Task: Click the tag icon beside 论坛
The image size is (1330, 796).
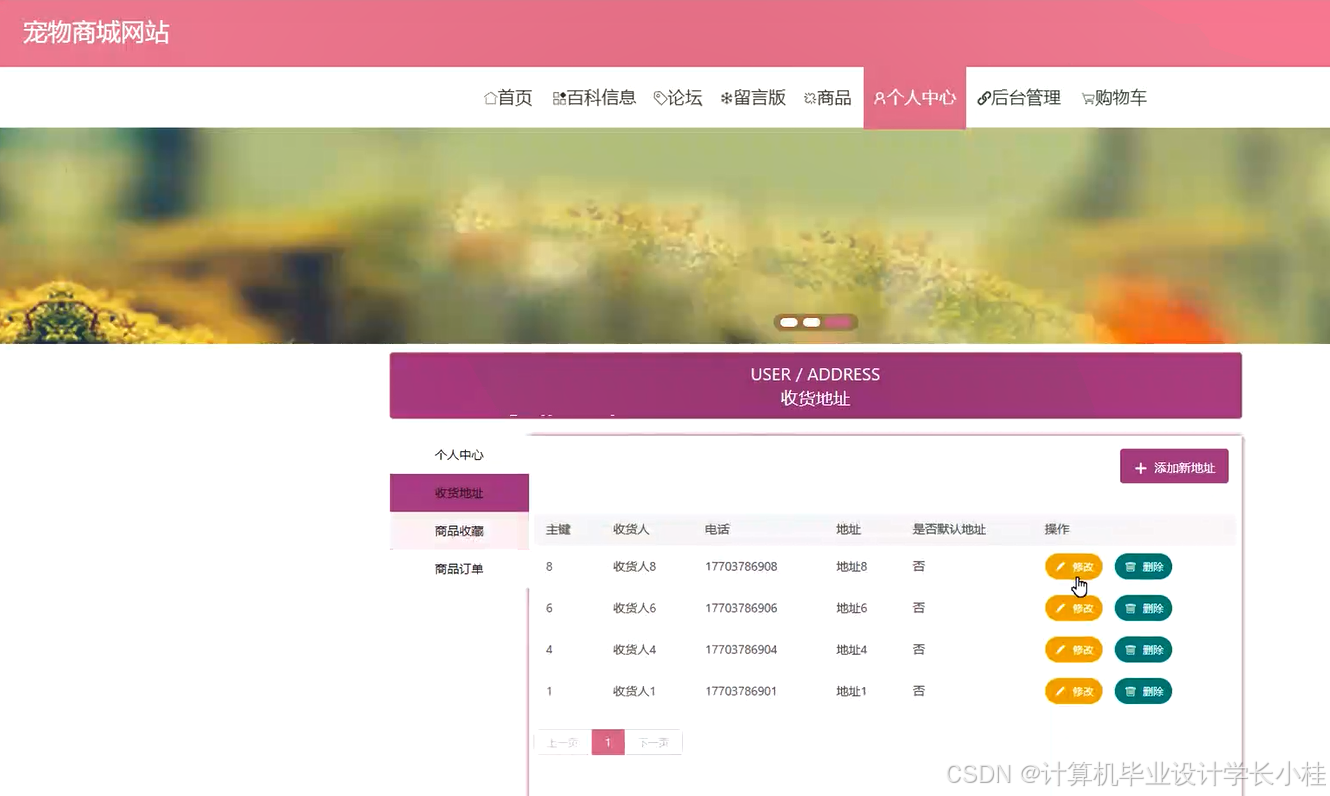Action: (x=660, y=97)
